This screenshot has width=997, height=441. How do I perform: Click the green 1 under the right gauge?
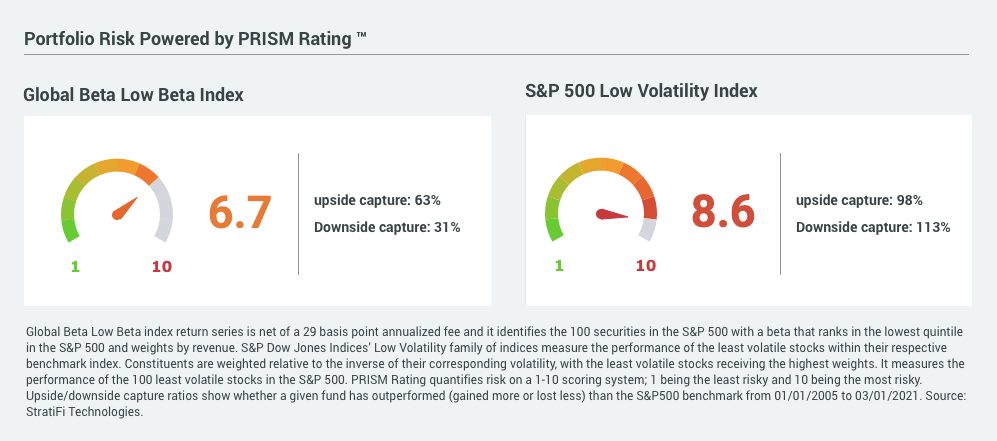[559, 265]
